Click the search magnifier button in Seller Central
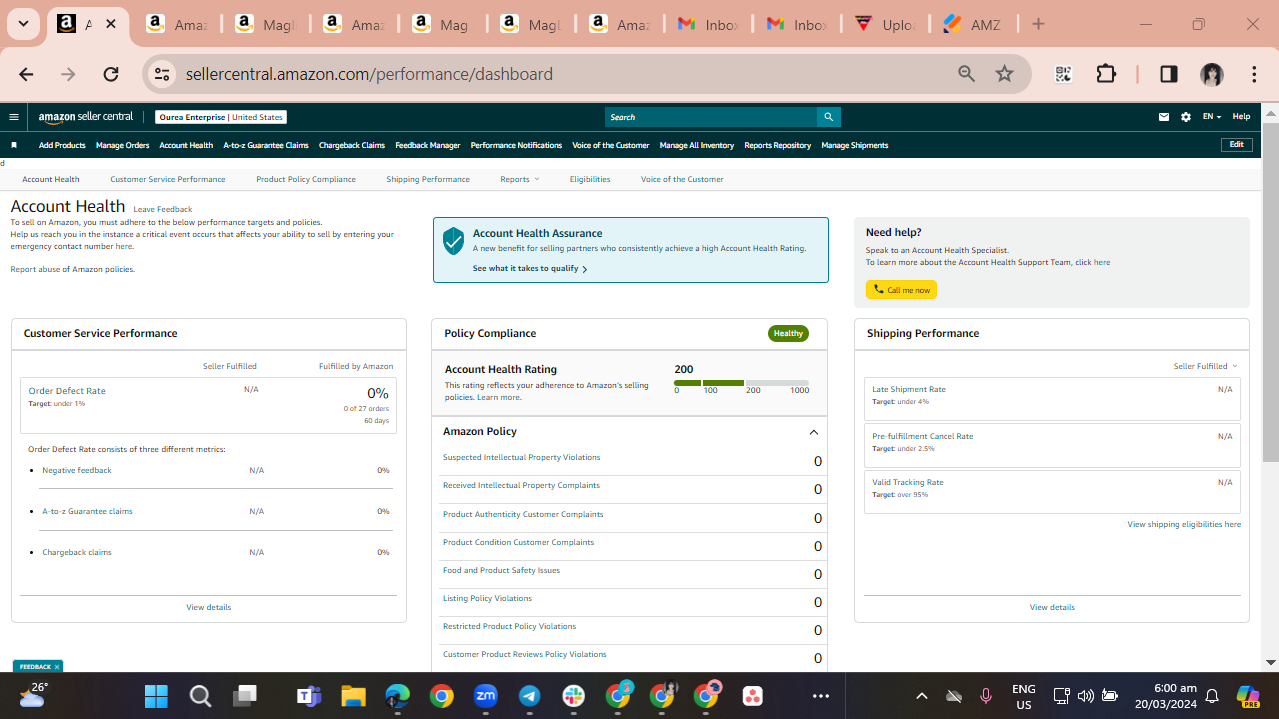Viewport: 1279px width, 719px height. tap(828, 117)
